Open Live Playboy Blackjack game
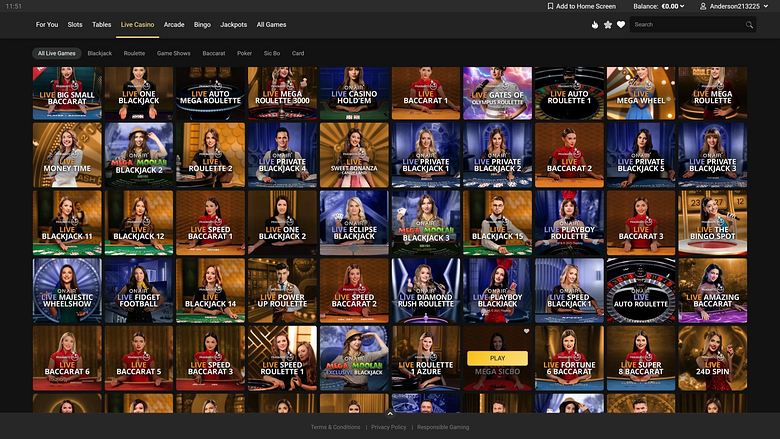The image size is (780, 439). (497, 290)
